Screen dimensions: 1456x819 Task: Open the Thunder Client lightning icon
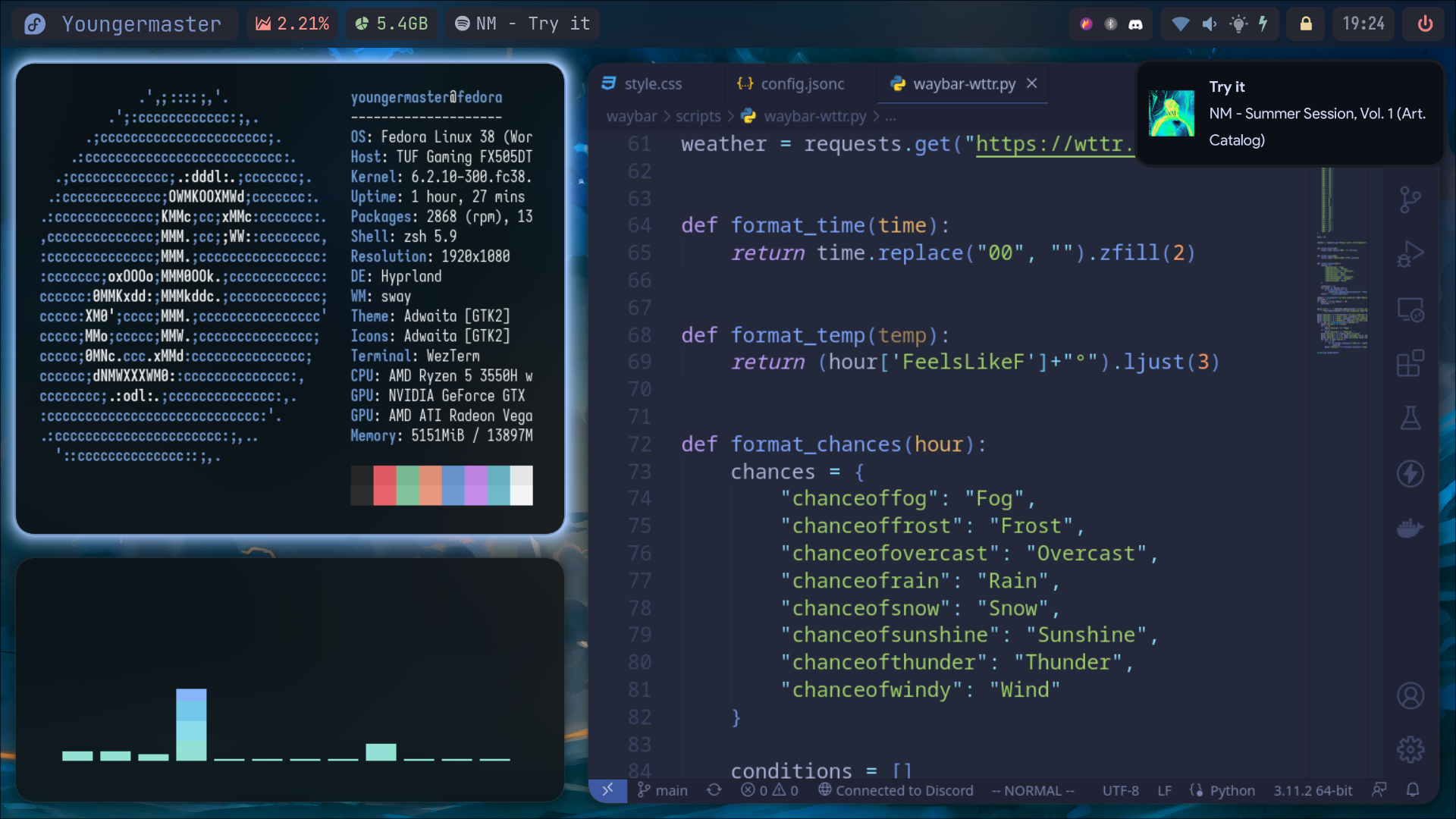pyautogui.click(x=1410, y=473)
